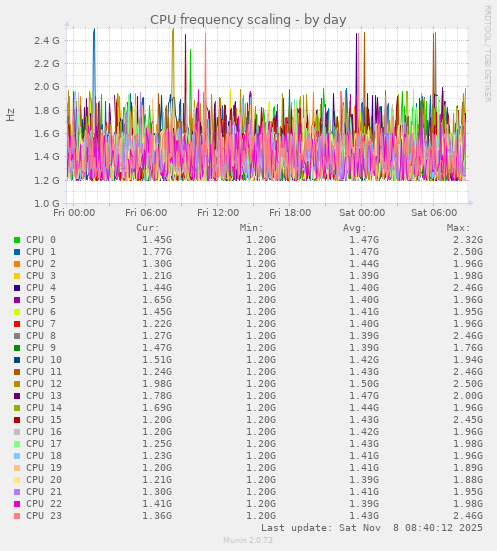The image size is (497, 551).
Task: Click CPU 13 max value 2.00G
Action: (468, 396)
